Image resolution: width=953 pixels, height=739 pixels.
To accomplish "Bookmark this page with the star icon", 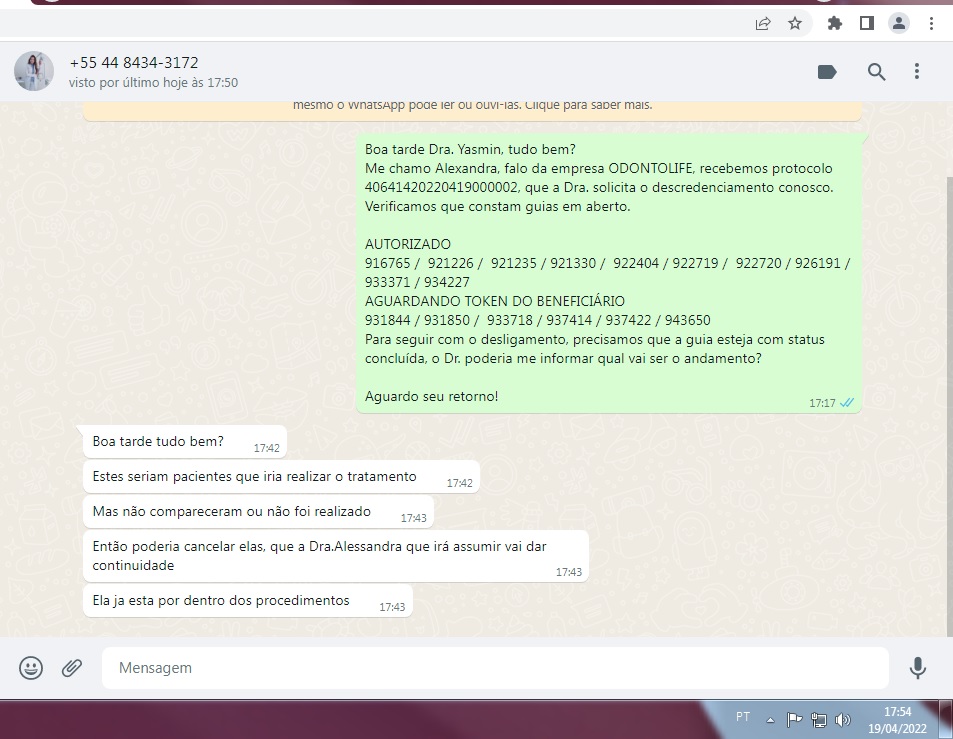I will (795, 23).
